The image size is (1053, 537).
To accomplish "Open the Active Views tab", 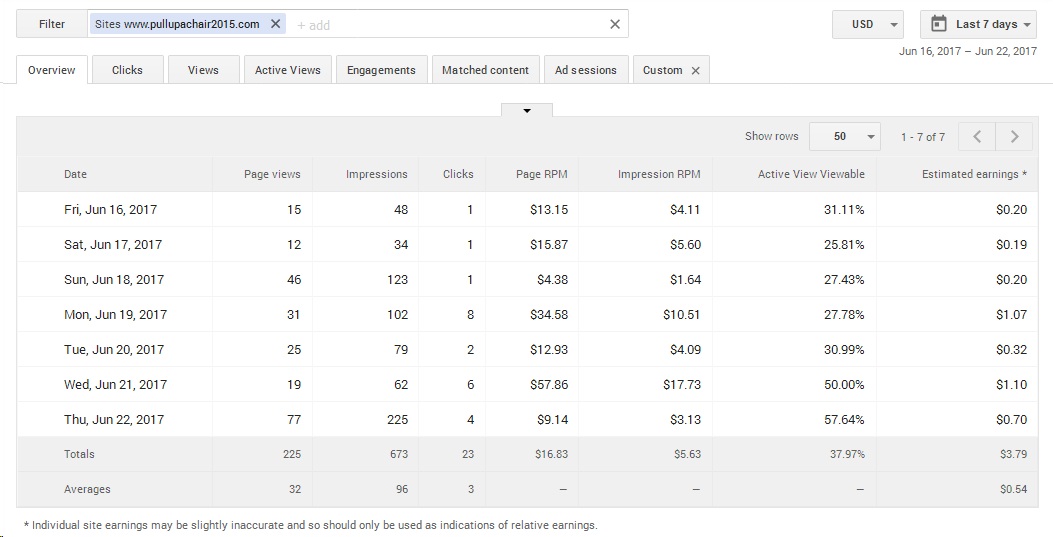I will tap(288, 70).
